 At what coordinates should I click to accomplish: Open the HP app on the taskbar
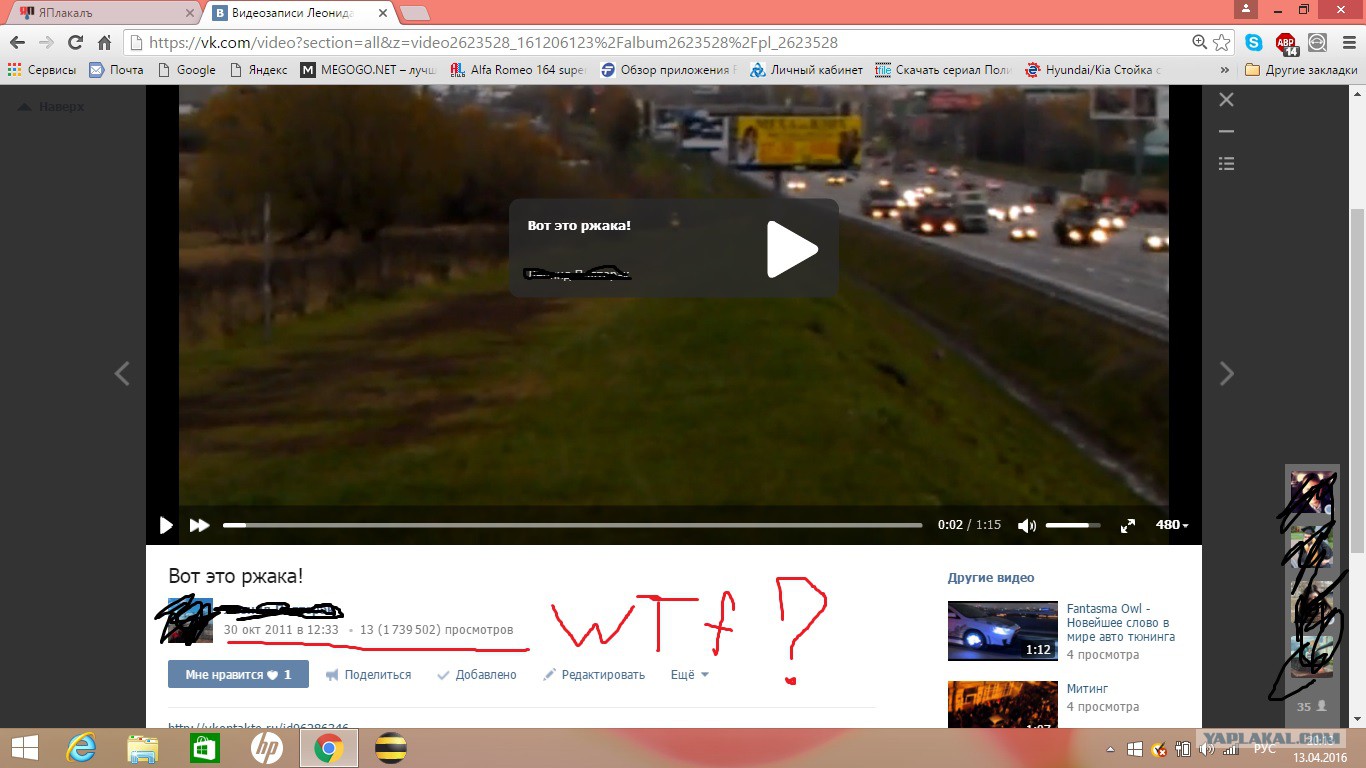pyautogui.click(x=266, y=748)
